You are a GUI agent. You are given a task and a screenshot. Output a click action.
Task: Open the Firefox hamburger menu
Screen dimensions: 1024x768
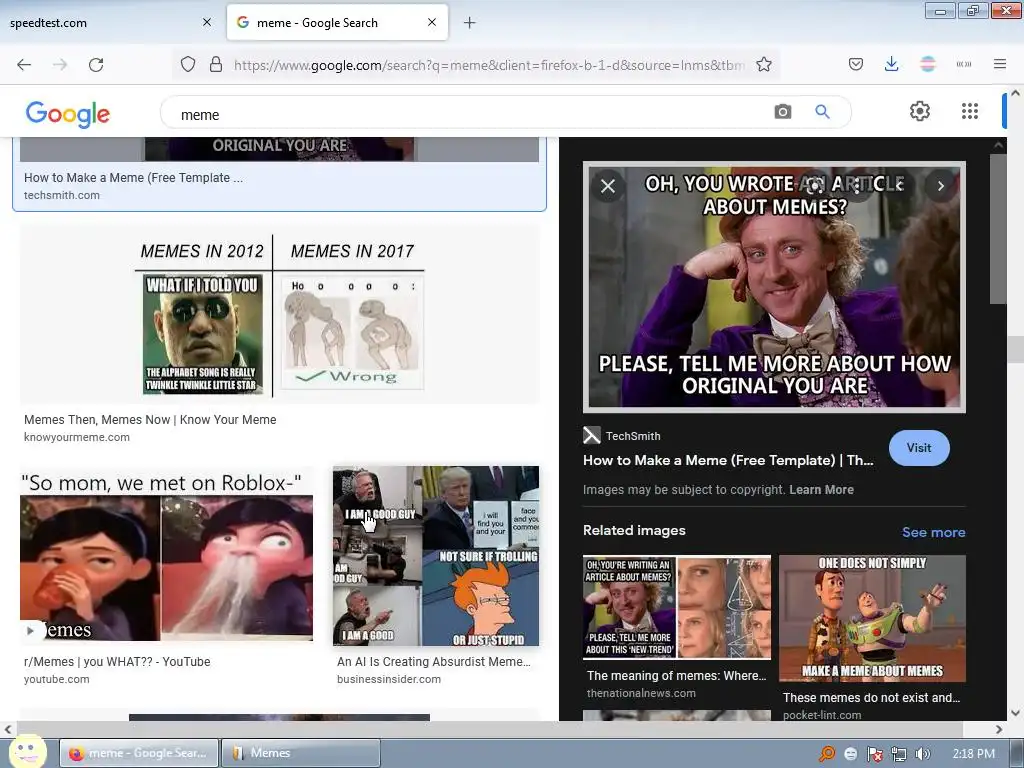coord(999,64)
